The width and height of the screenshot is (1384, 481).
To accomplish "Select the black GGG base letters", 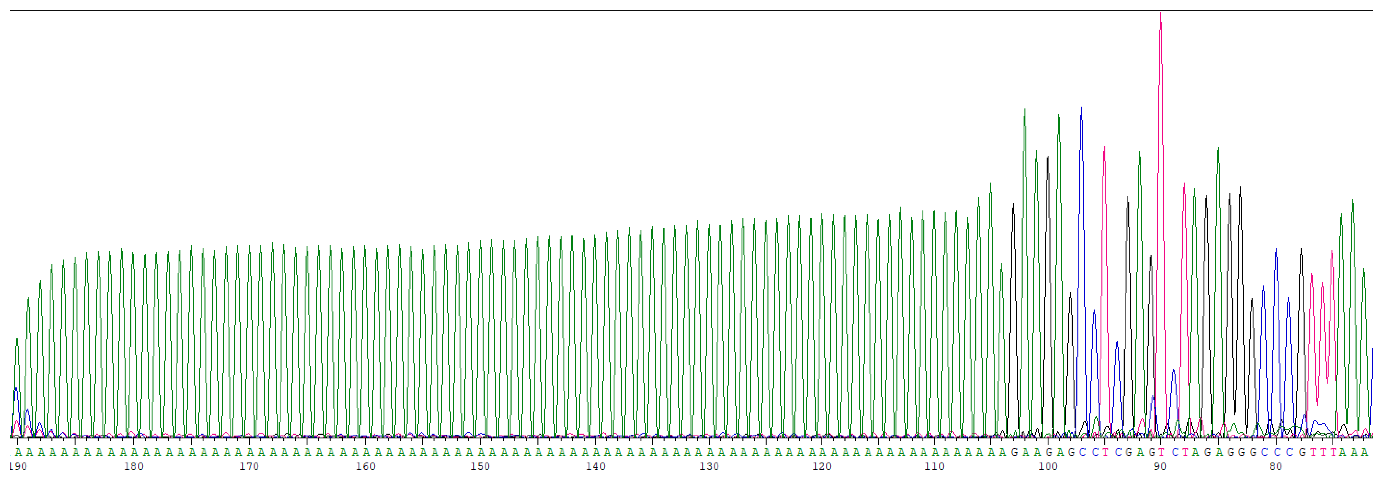I will (x=1240, y=452).
